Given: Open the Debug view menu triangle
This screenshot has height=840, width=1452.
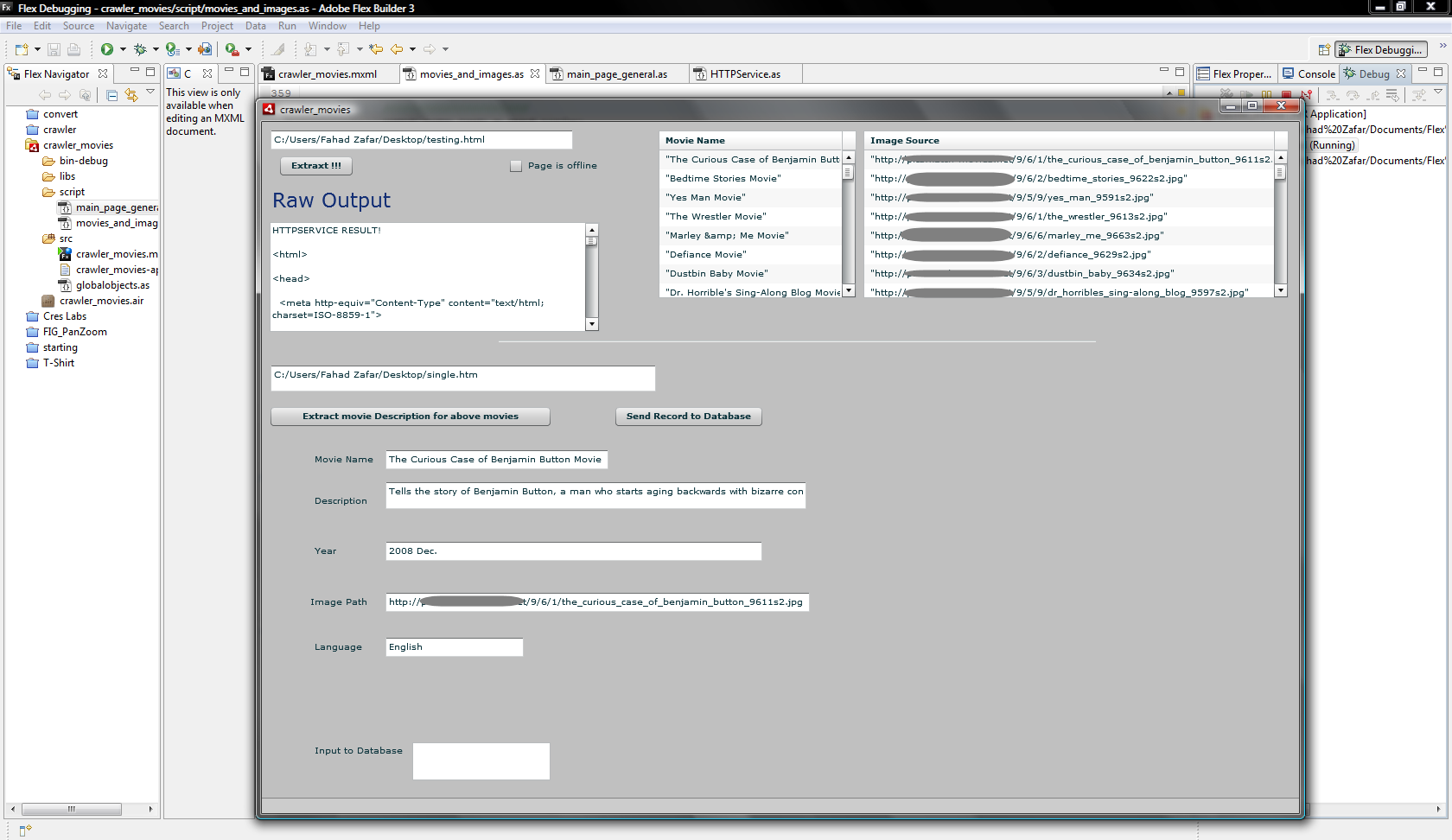Looking at the screenshot, I should point(1438,92).
